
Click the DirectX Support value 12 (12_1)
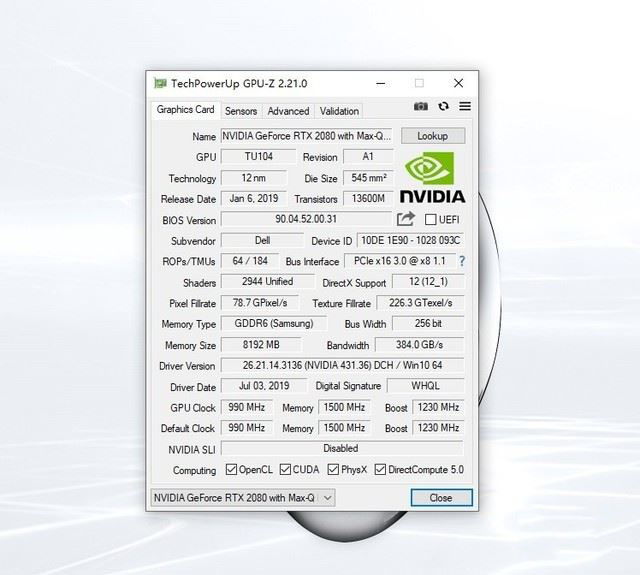[428, 282]
